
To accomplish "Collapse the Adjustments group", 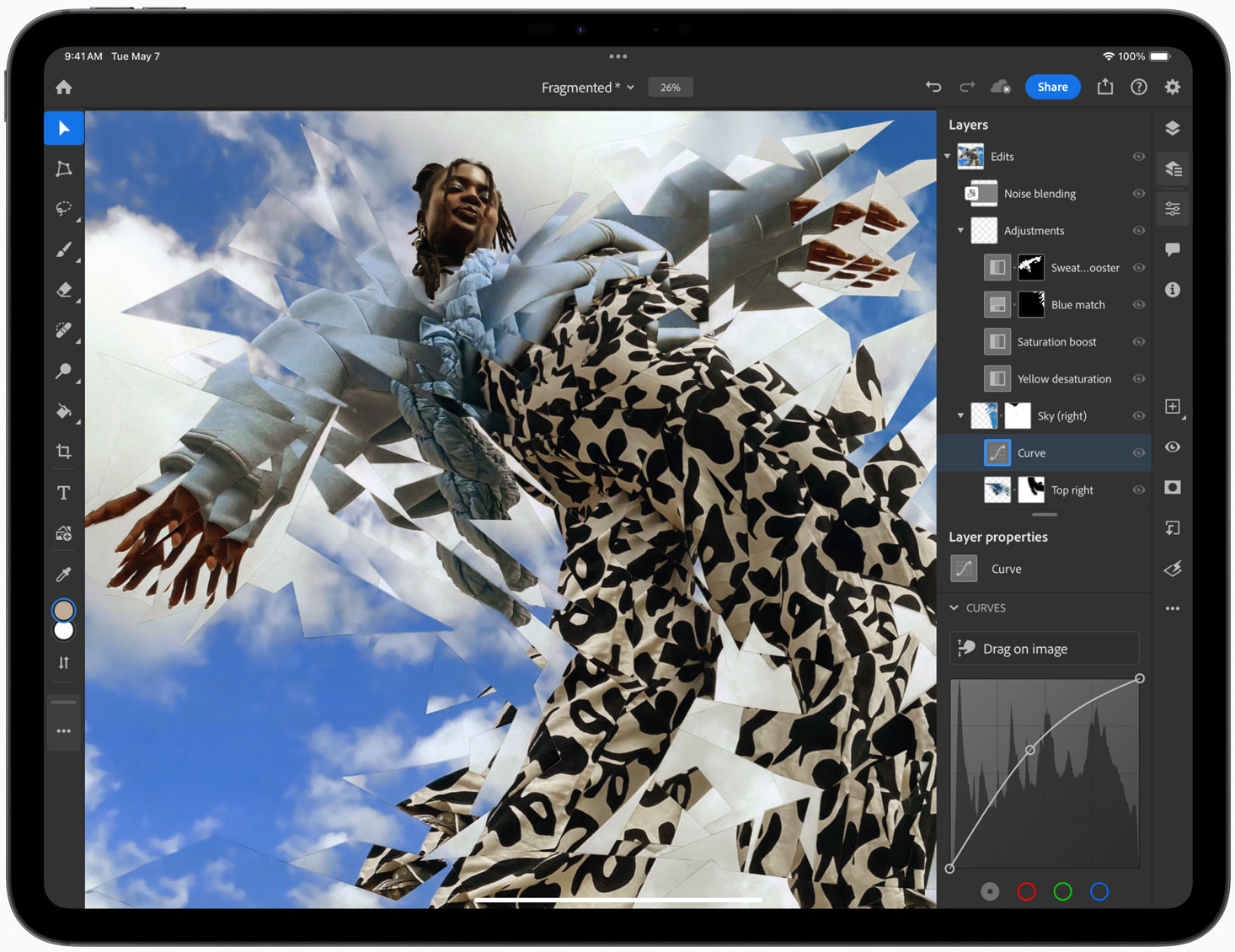I will [960, 231].
